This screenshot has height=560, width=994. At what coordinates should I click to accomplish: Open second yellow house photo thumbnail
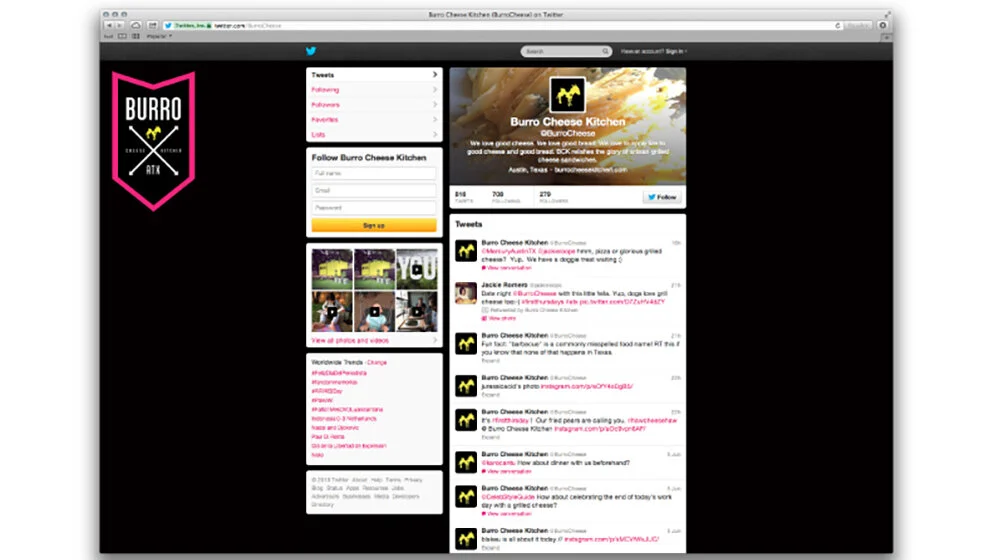374,270
